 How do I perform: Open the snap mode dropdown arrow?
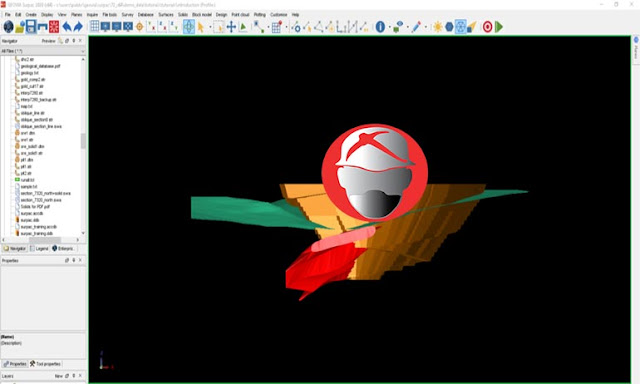tap(268, 27)
